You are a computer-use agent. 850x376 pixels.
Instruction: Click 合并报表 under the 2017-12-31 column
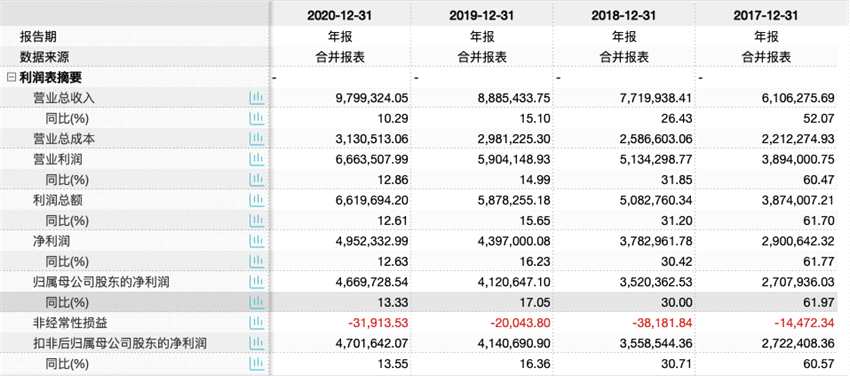(x=766, y=57)
